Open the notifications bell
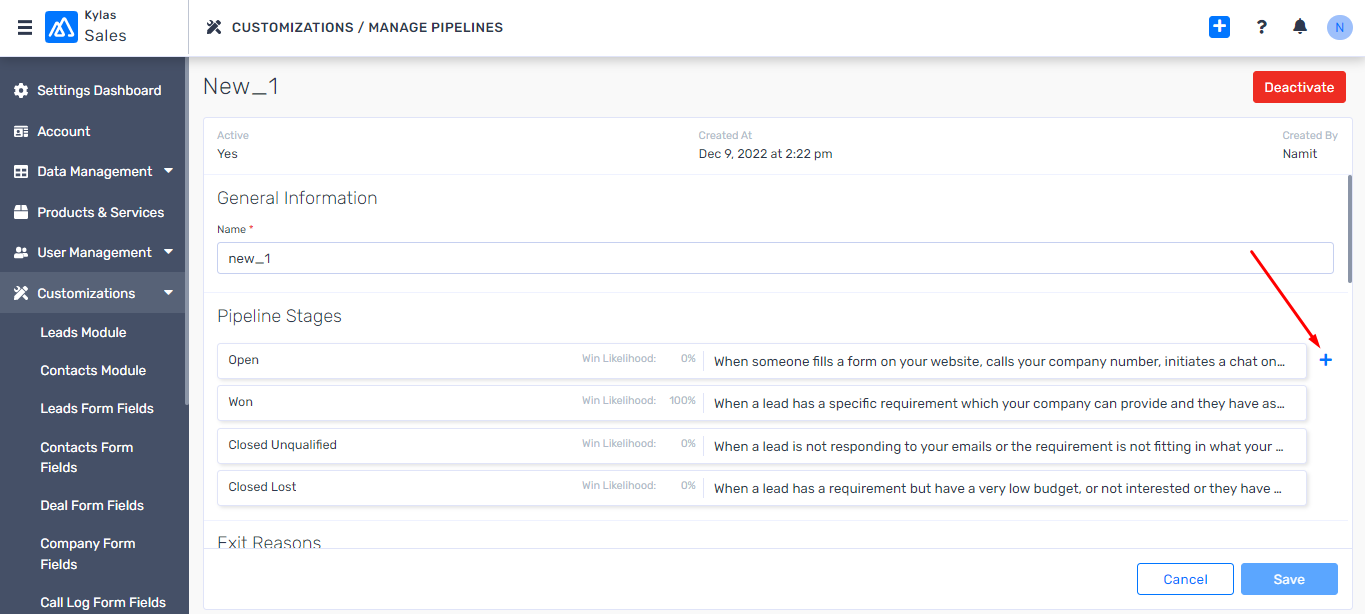 (1300, 27)
